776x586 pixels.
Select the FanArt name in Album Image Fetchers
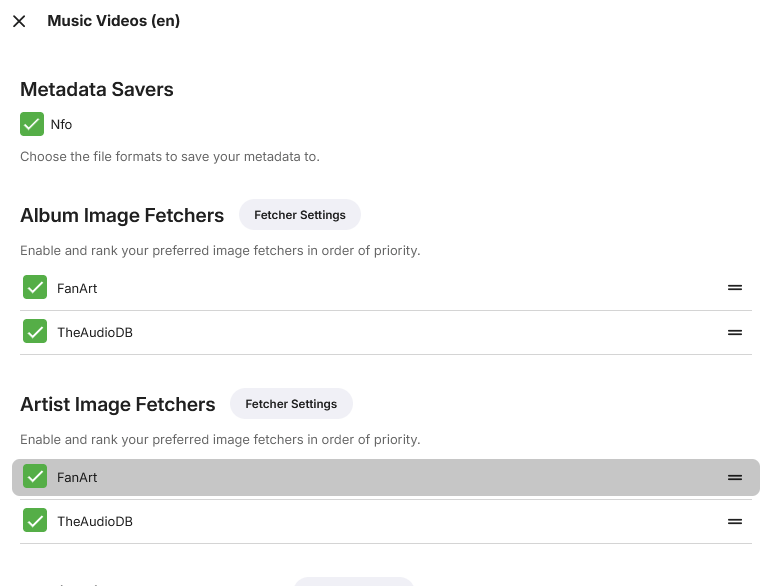tap(77, 288)
